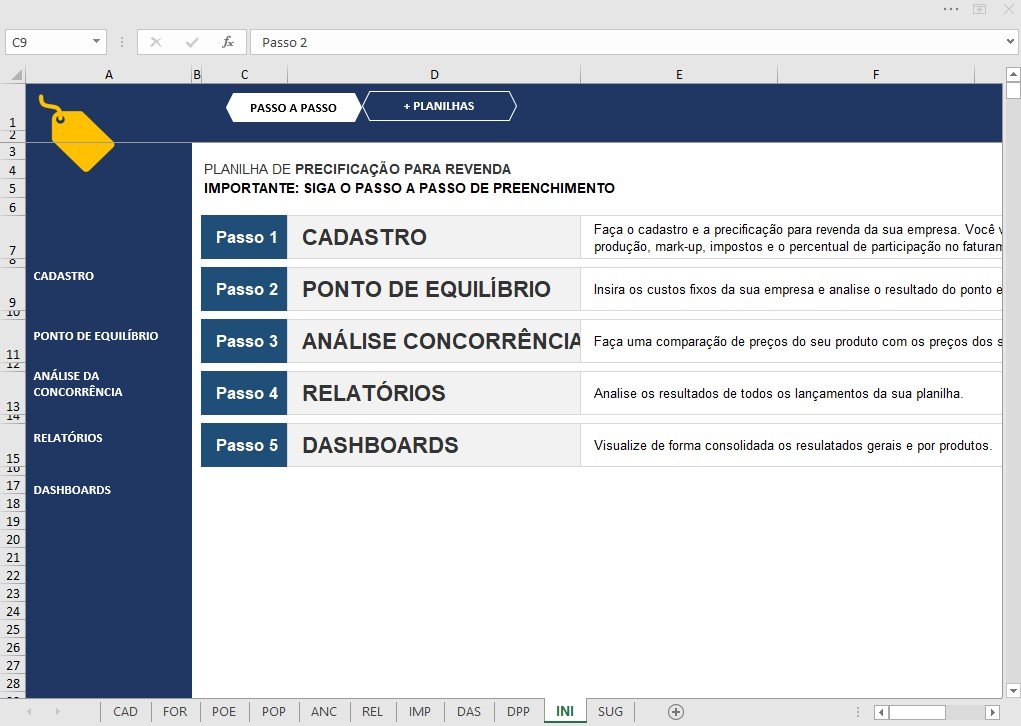Select row 20 header
This screenshot has height=726, width=1021.
point(13,539)
